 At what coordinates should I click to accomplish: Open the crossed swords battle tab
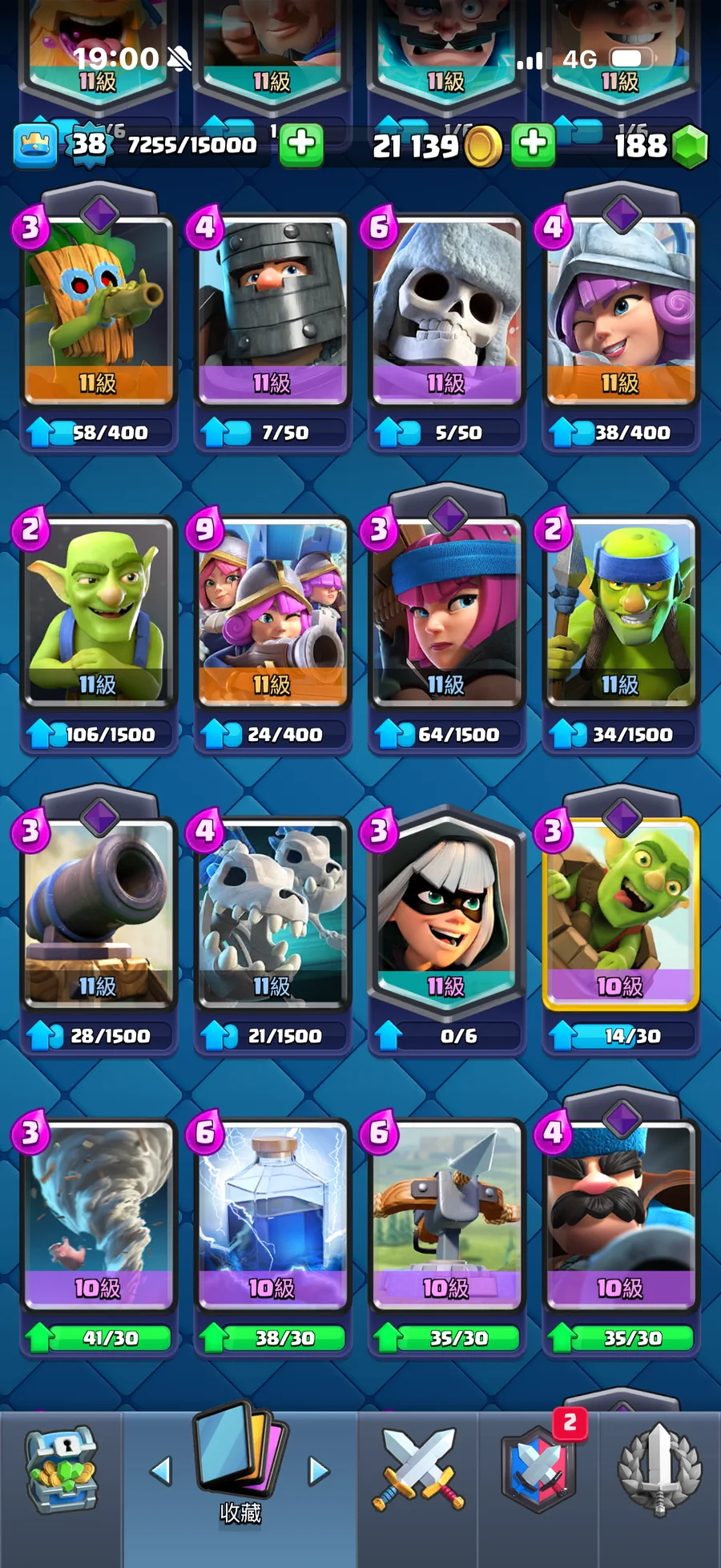[417, 1470]
